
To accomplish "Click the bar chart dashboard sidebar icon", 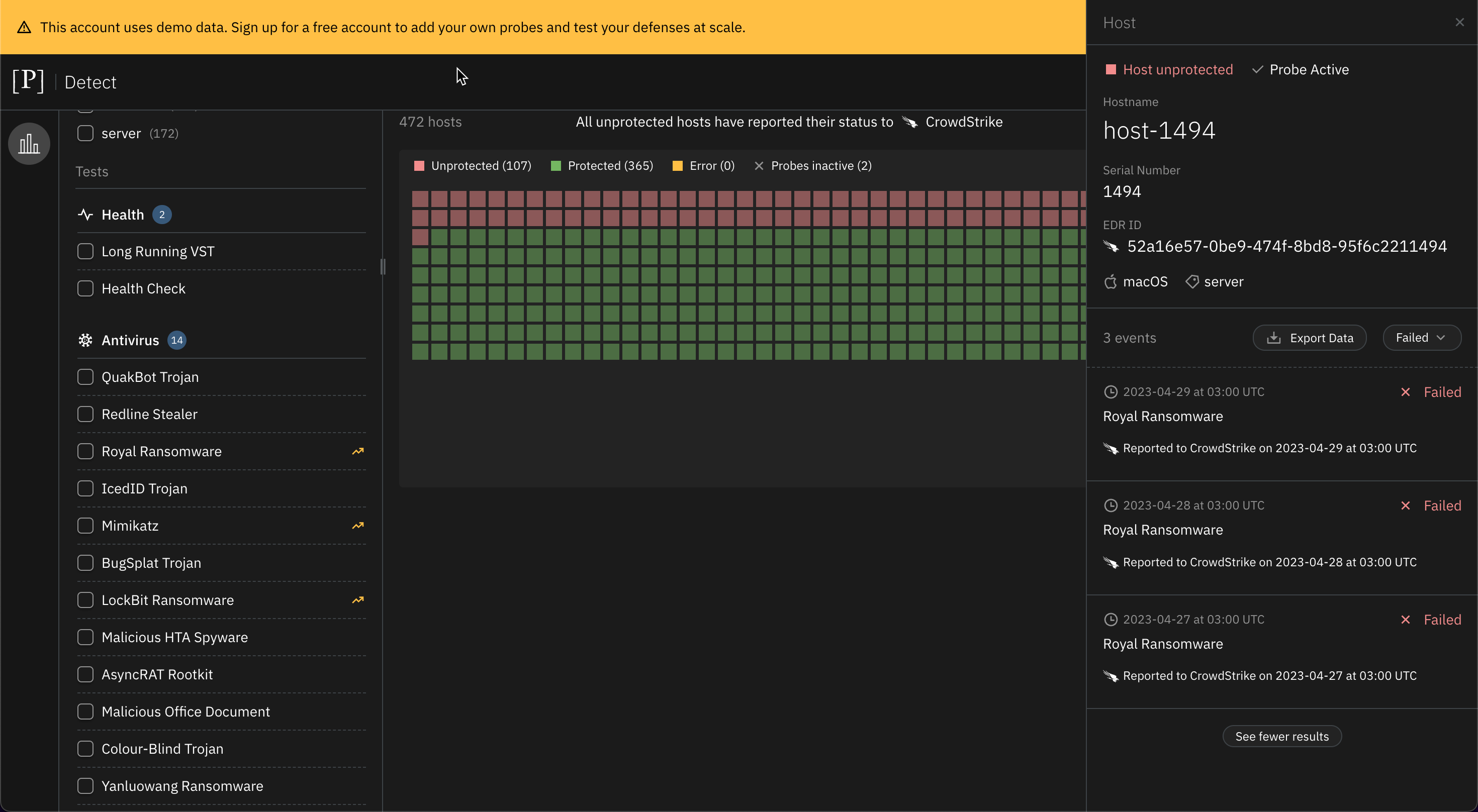I will (x=29, y=144).
